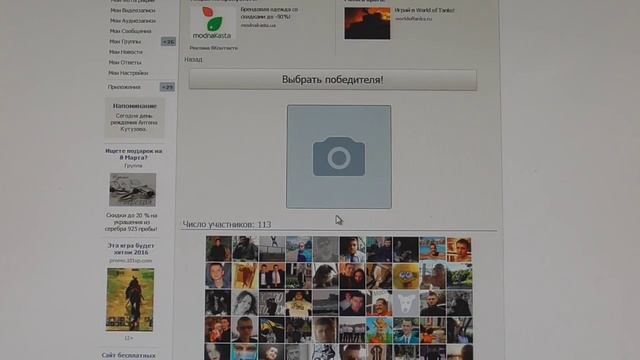Open "Мои Ответы" in the sidebar
This screenshot has height=360, width=640.
[125, 62]
